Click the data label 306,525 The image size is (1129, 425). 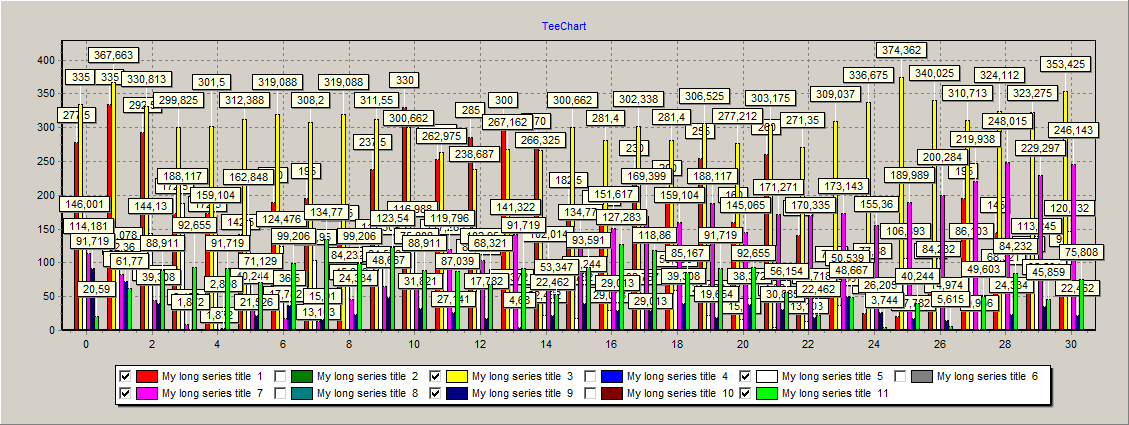pyautogui.click(x=704, y=96)
